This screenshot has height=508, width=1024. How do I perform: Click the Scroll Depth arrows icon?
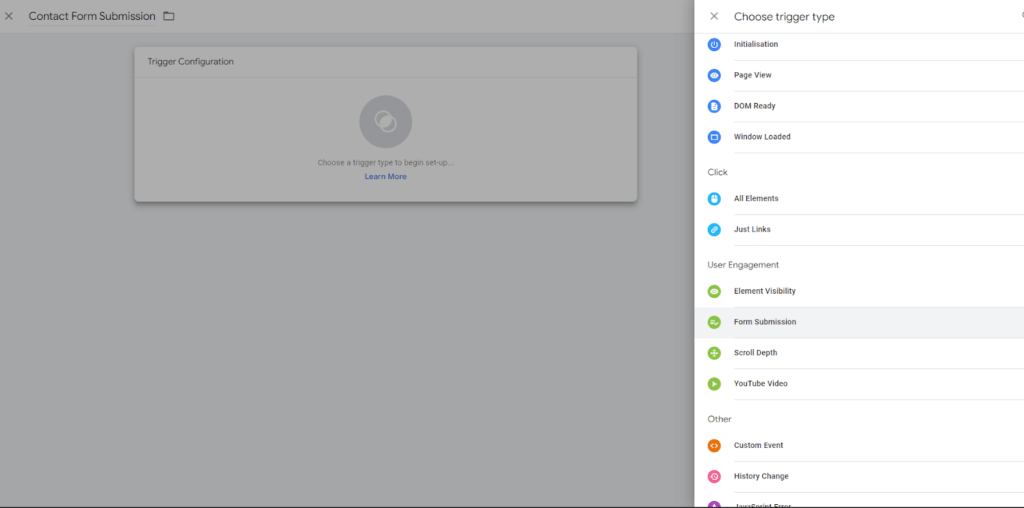click(714, 353)
